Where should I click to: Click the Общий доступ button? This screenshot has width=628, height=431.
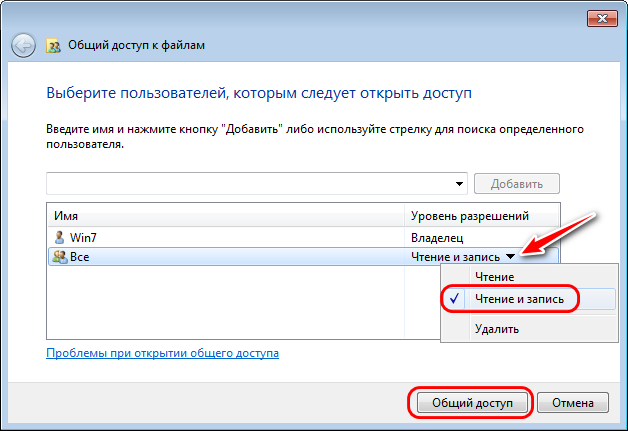[472, 403]
